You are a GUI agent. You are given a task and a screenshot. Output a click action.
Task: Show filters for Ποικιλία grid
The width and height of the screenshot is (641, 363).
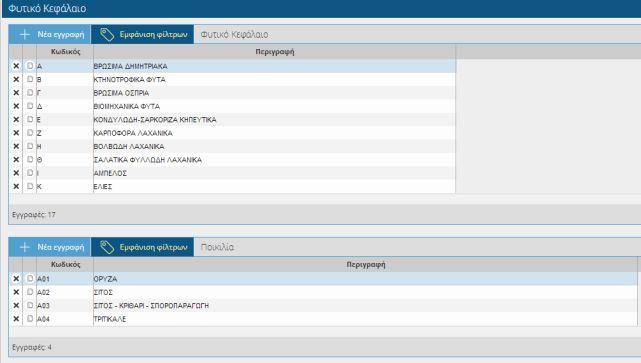pos(142,247)
